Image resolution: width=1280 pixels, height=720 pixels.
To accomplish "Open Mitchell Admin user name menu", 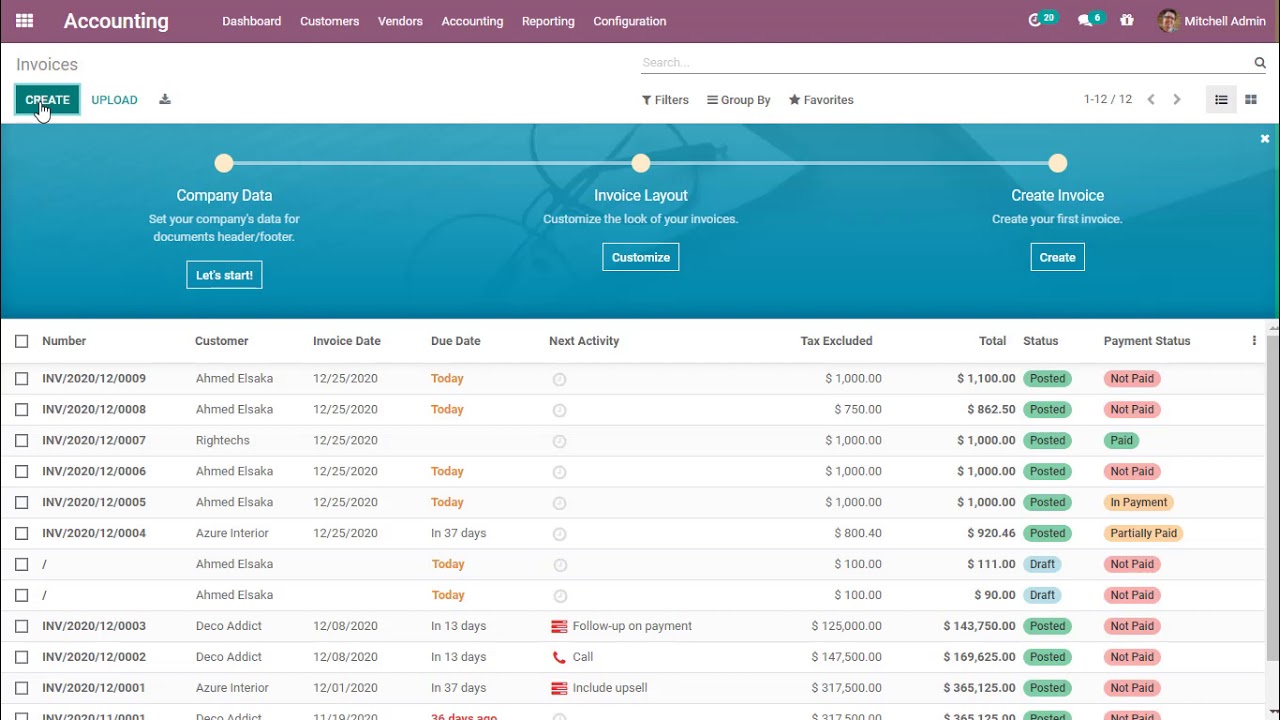I will [x=1225, y=21].
